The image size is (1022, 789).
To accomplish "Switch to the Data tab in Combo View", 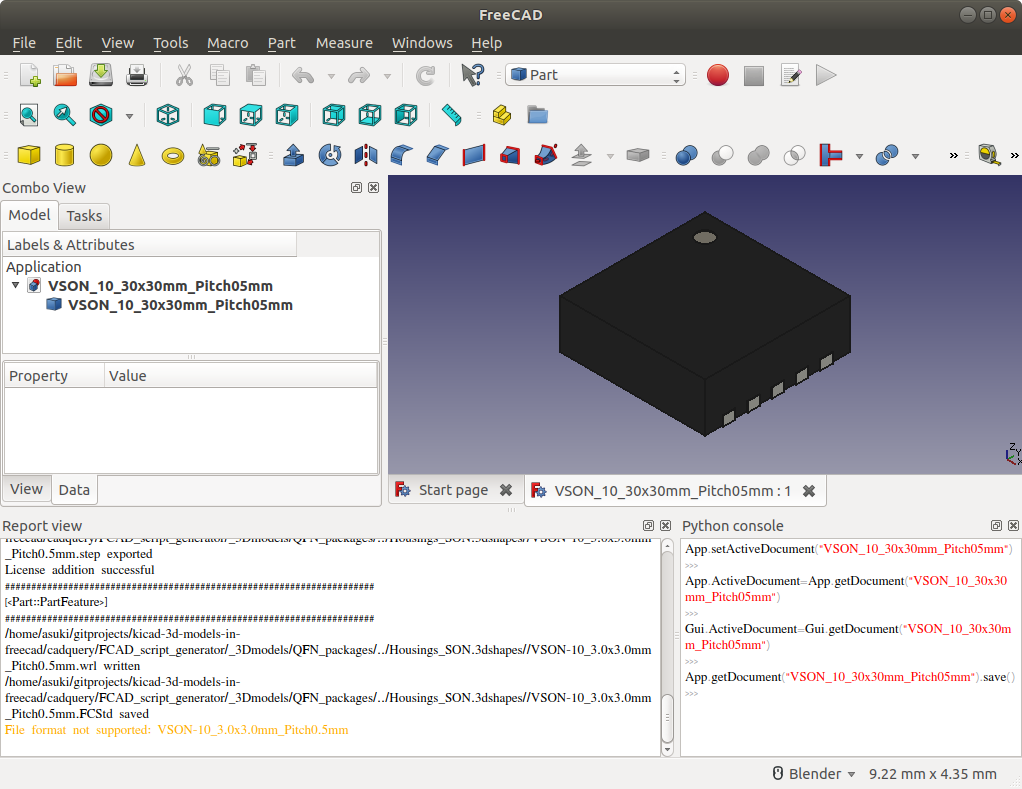I will (74, 489).
